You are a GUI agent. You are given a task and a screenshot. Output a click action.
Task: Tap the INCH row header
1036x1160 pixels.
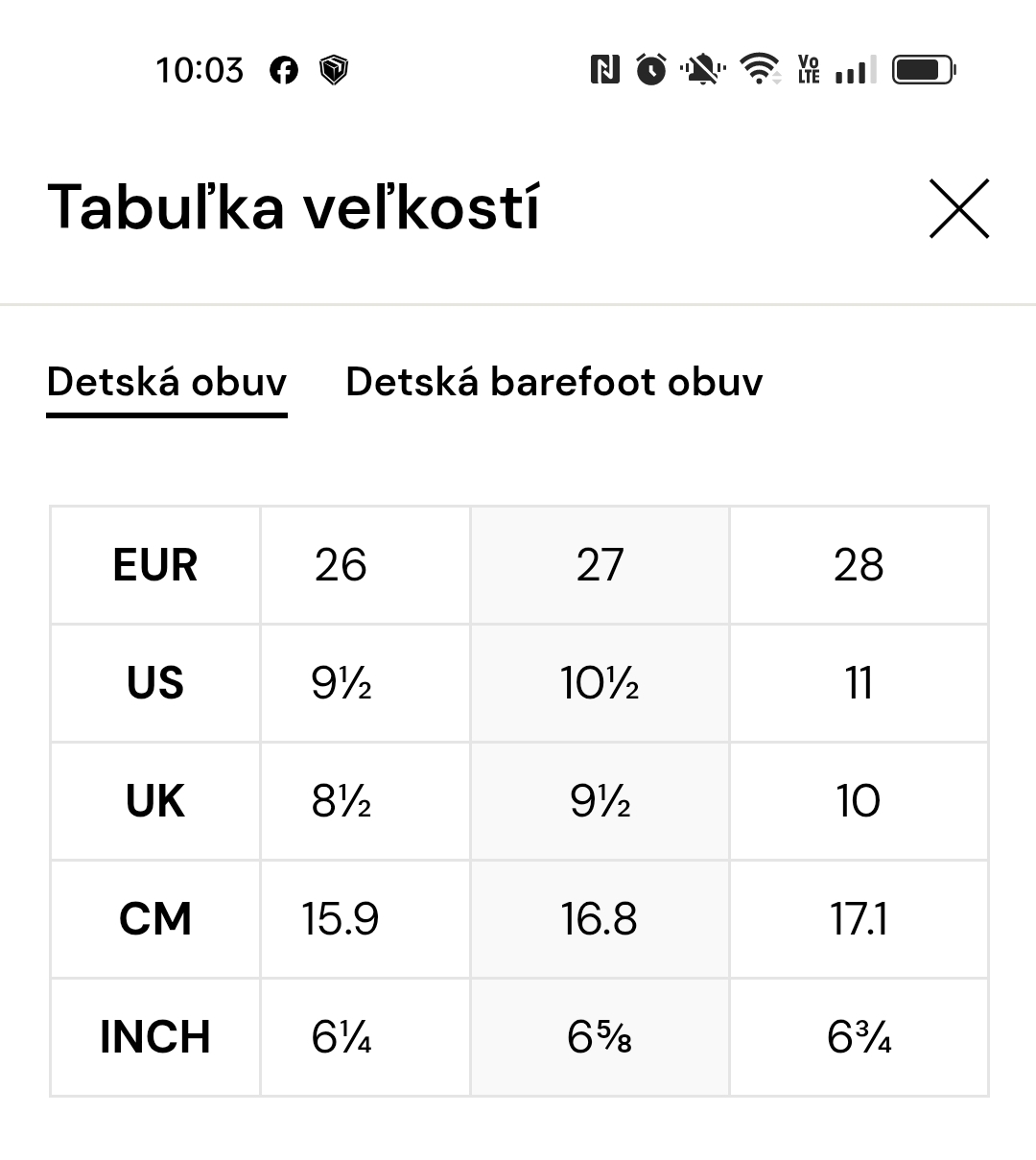pos(154,1037)
